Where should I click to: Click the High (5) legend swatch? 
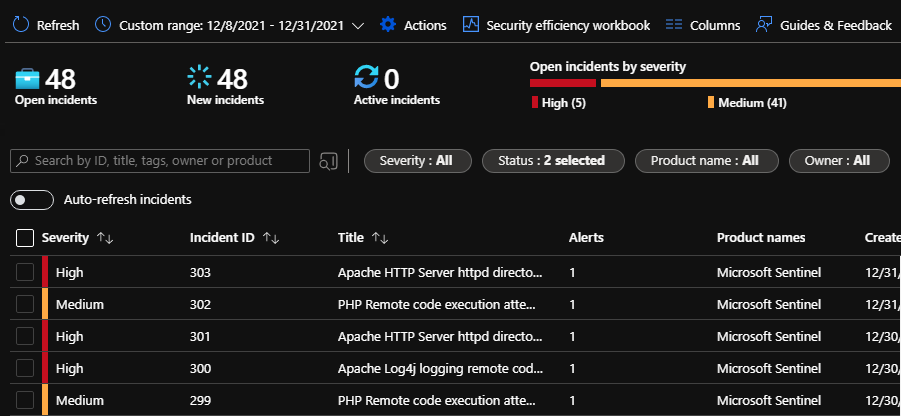click(x=535, y=103)
